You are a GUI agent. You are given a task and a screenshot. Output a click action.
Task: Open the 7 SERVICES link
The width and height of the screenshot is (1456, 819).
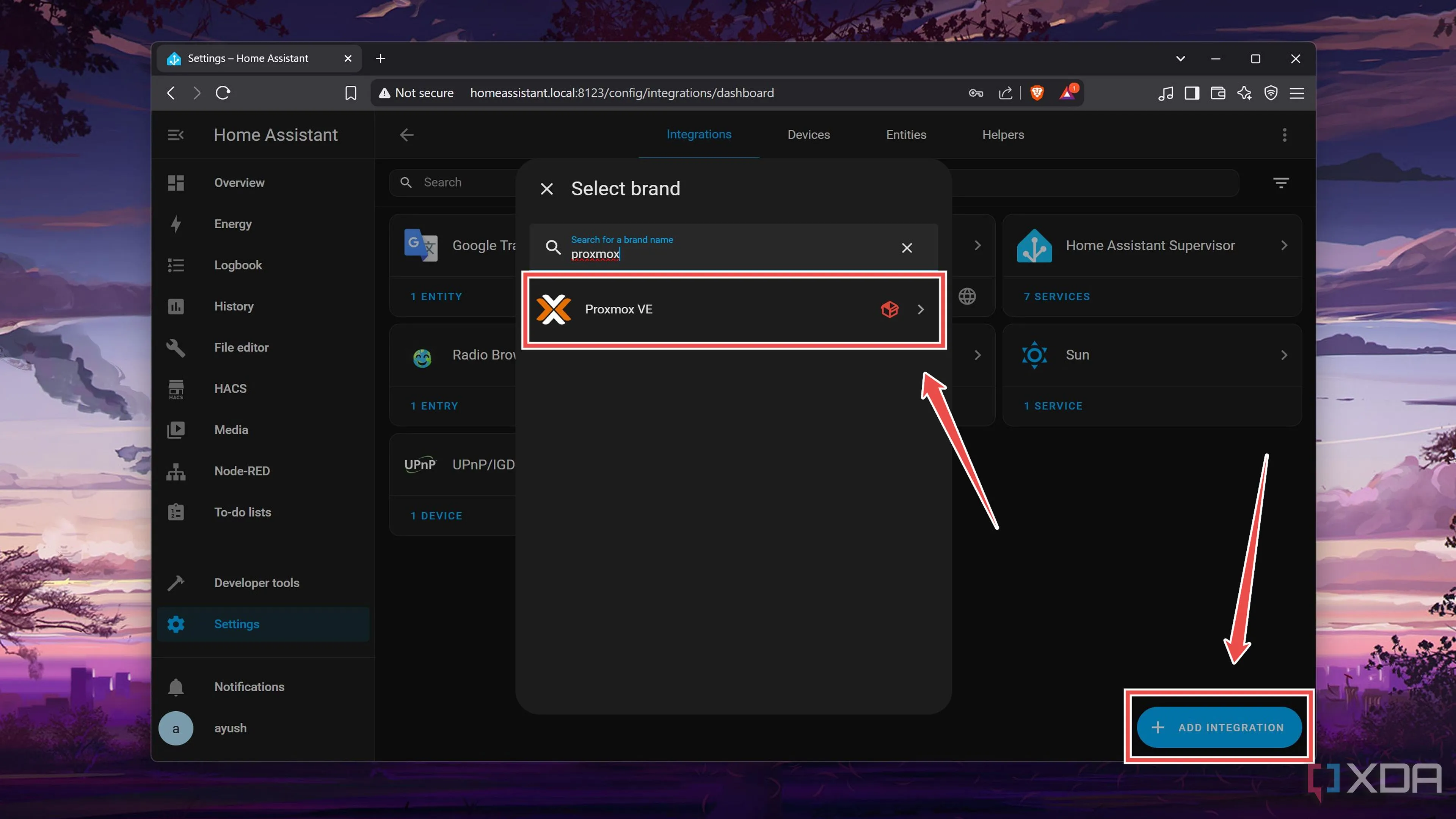pyautogui.click(x=1056, y=297)
